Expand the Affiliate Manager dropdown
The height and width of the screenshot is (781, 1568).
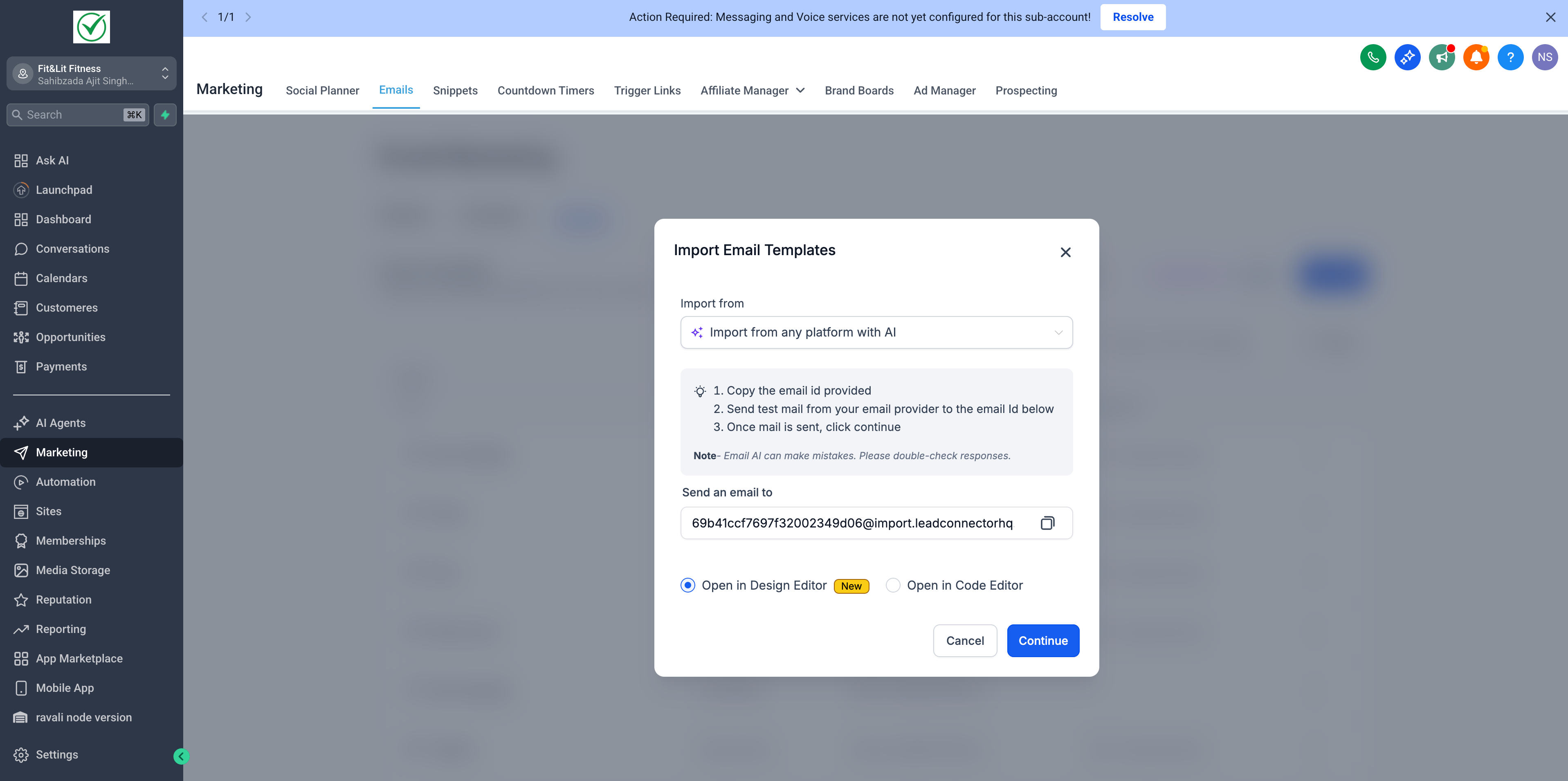pyautogui.click(x=753, y=90)
